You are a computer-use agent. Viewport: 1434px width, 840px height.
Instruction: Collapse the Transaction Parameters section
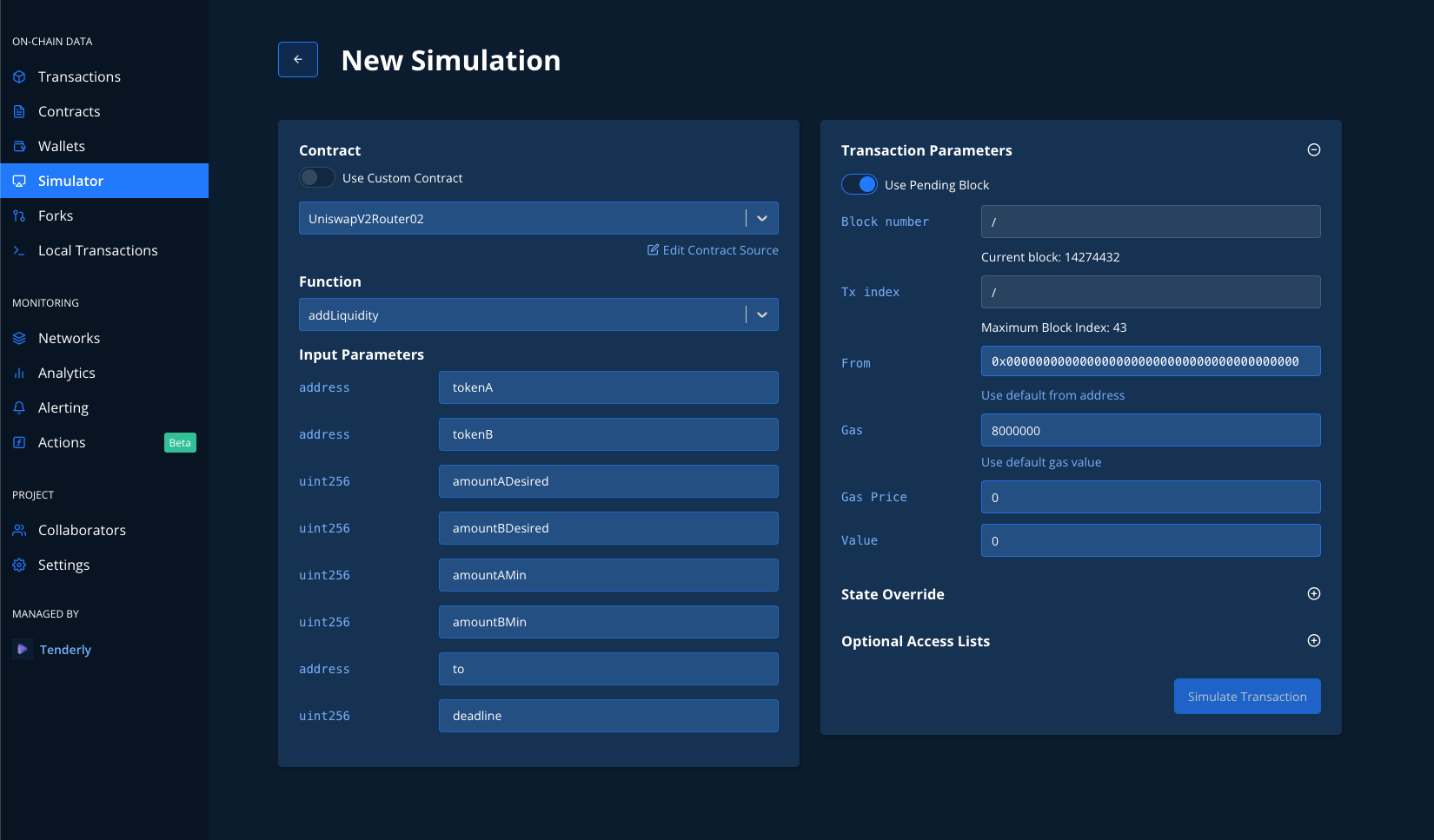click(1314, 149)
